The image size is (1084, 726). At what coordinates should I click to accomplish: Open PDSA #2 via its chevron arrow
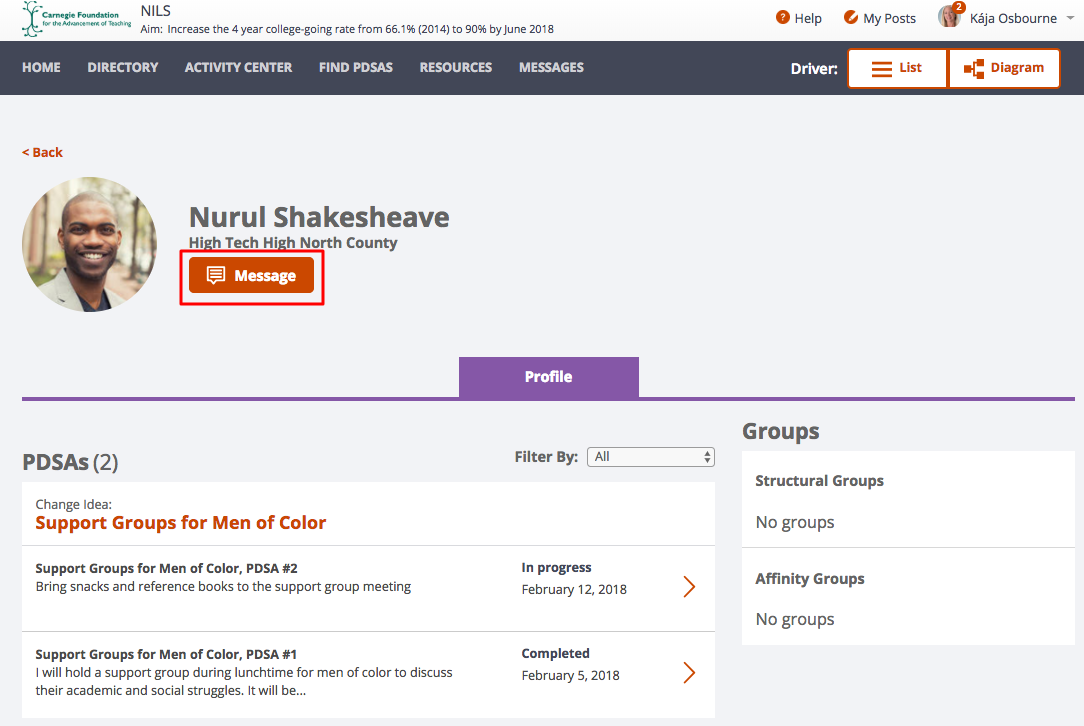coord(689,586)
